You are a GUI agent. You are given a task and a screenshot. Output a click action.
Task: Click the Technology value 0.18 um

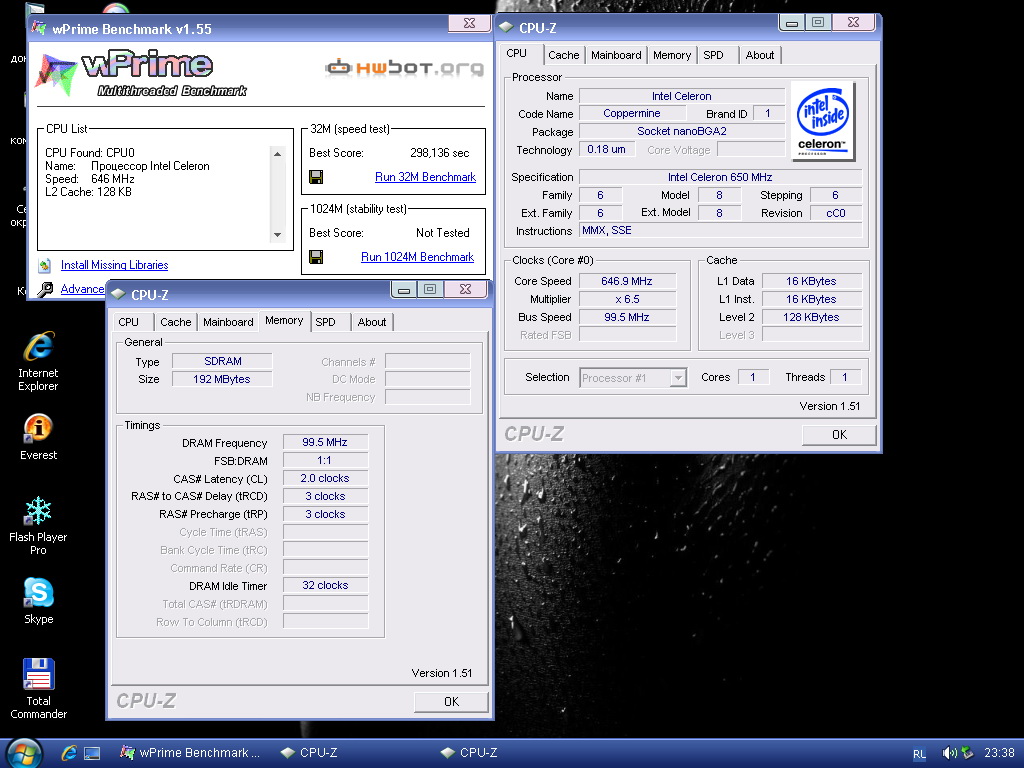pos(606,150)
